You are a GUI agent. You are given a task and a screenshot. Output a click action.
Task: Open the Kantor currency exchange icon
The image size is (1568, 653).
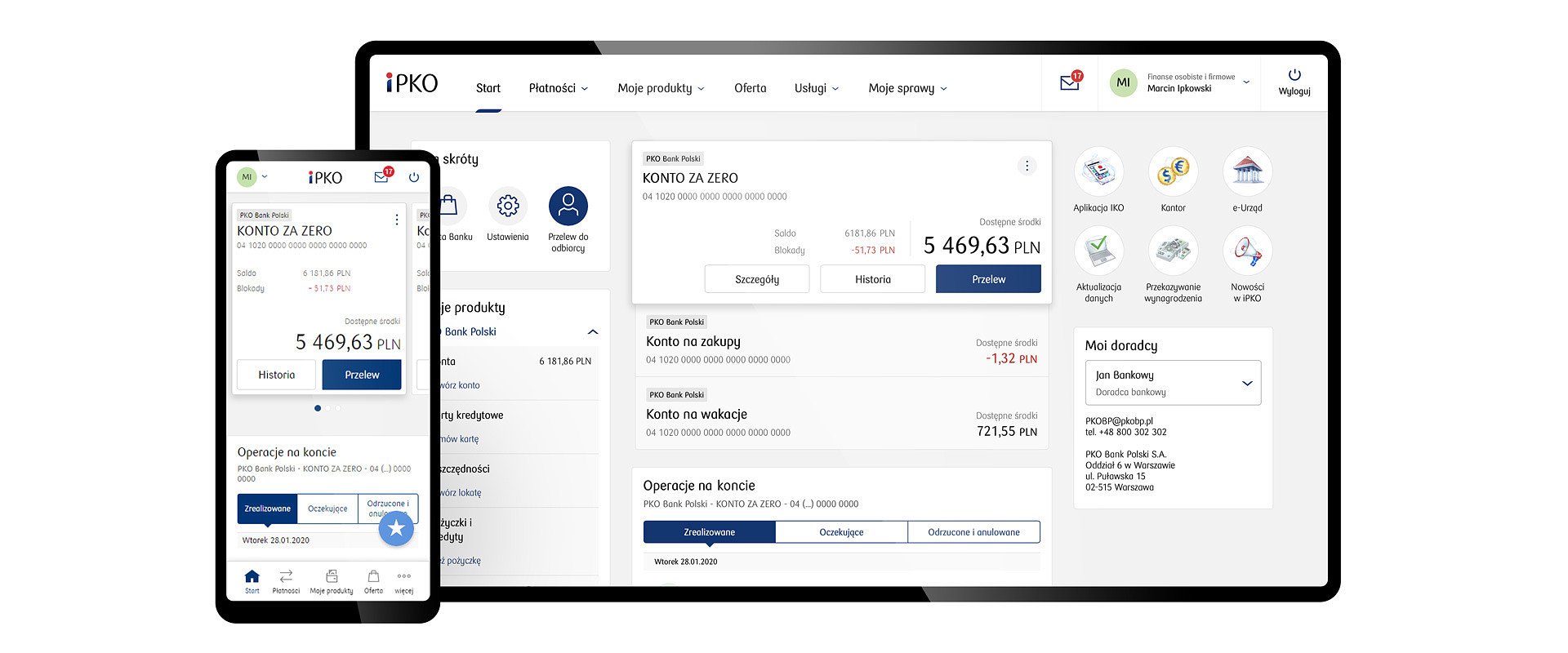click(x=1173, y=172)
